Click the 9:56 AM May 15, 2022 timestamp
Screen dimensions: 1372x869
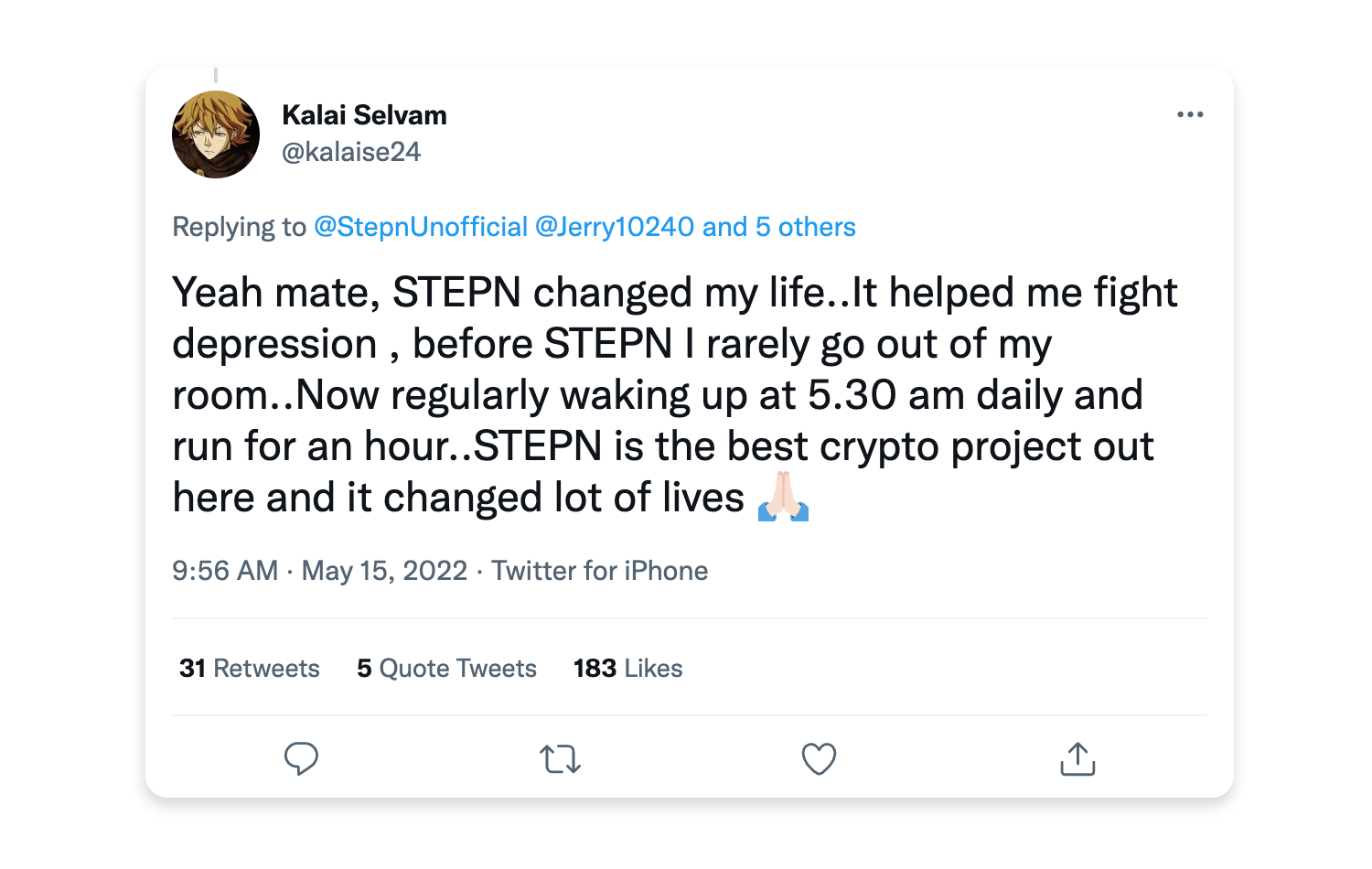coord(320,571)
